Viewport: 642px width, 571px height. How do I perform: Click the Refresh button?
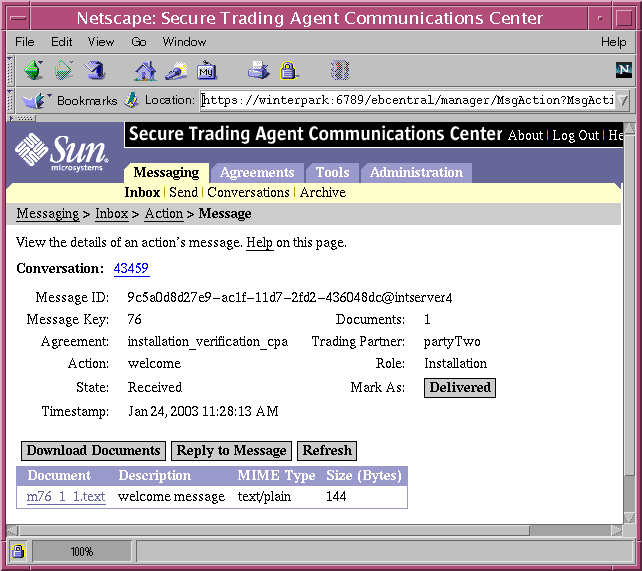(327, 451)
